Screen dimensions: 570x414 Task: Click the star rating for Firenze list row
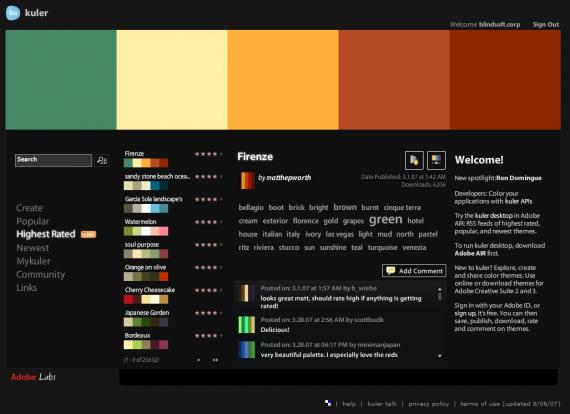(x=208, y=154)
